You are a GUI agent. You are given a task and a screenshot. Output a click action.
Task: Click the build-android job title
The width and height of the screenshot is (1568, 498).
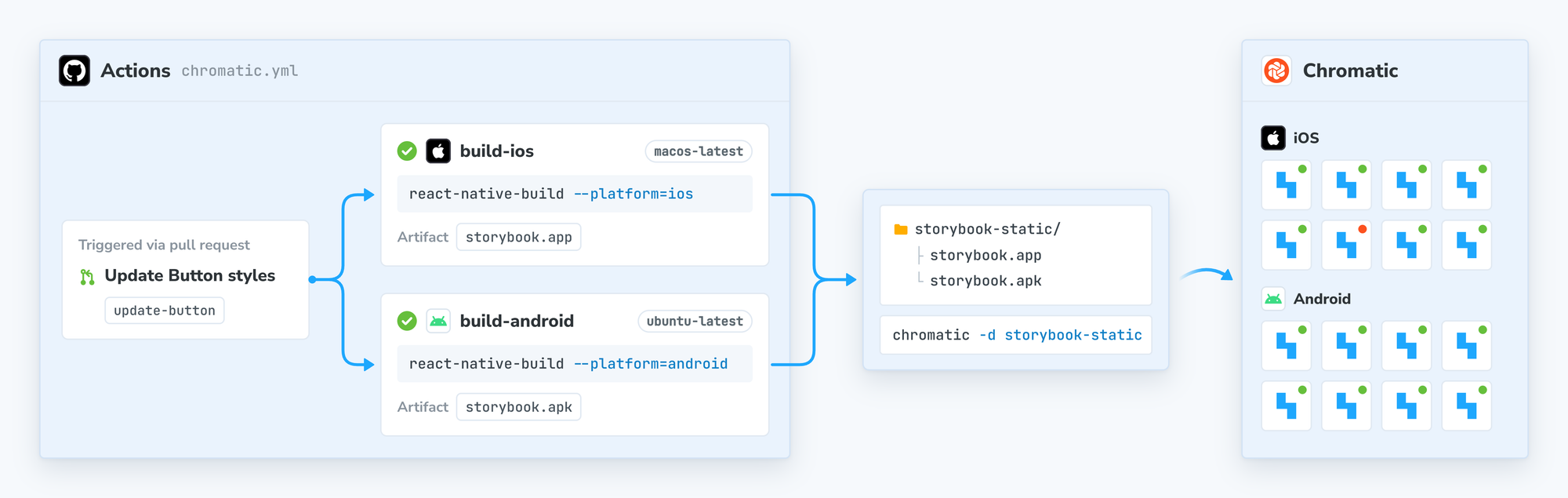(517, 321)
